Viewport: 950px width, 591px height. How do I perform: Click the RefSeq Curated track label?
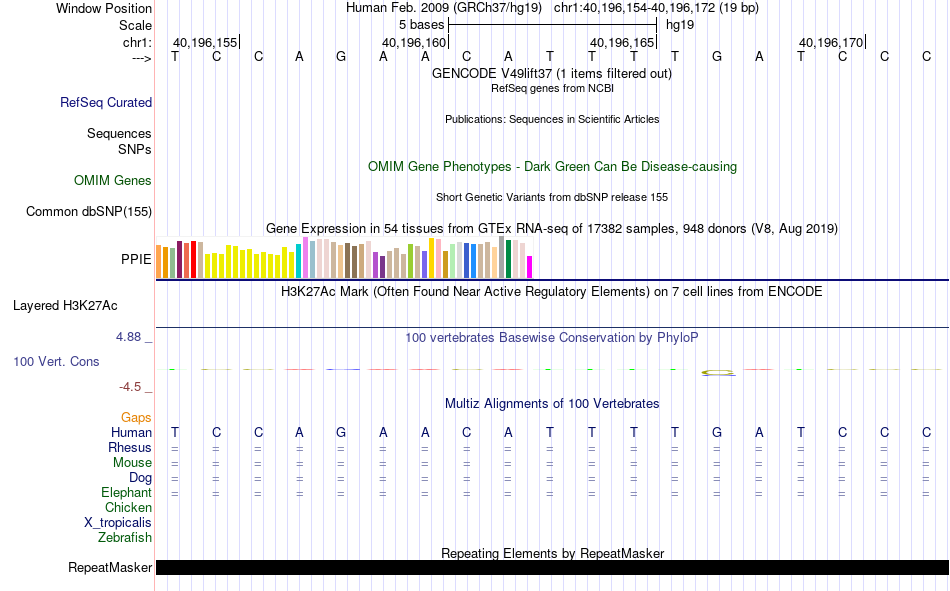click(x=106, y=102)
